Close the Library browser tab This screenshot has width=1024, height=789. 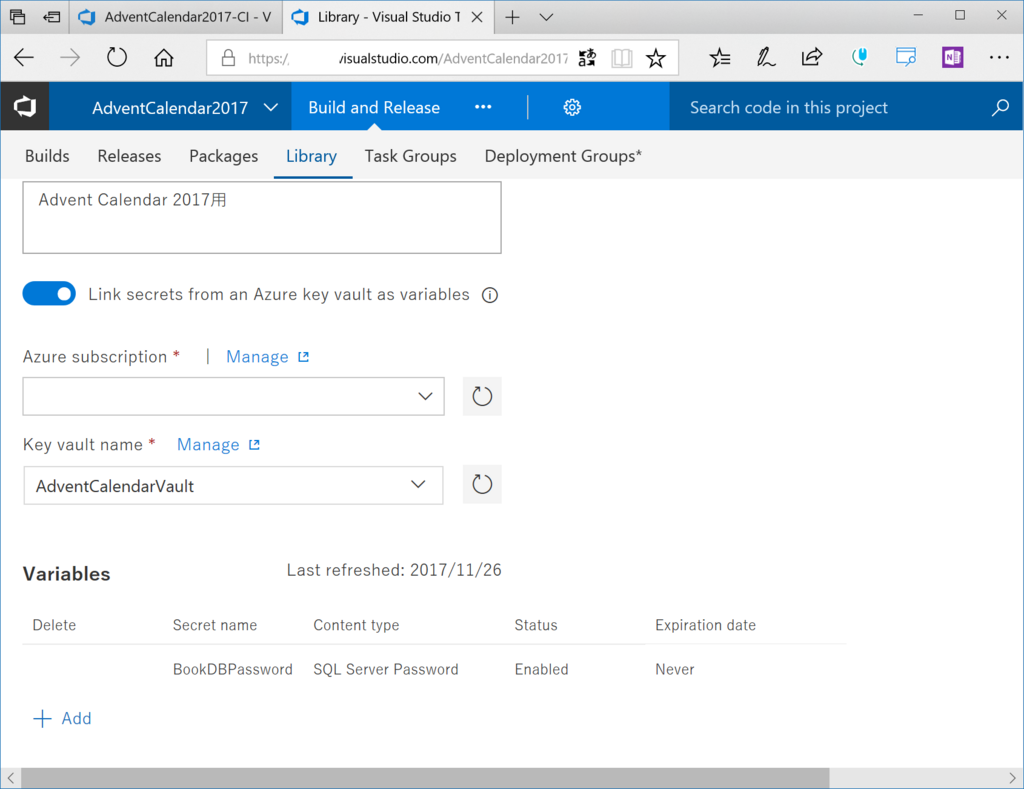pyautogui.click(x=477, y=17)
